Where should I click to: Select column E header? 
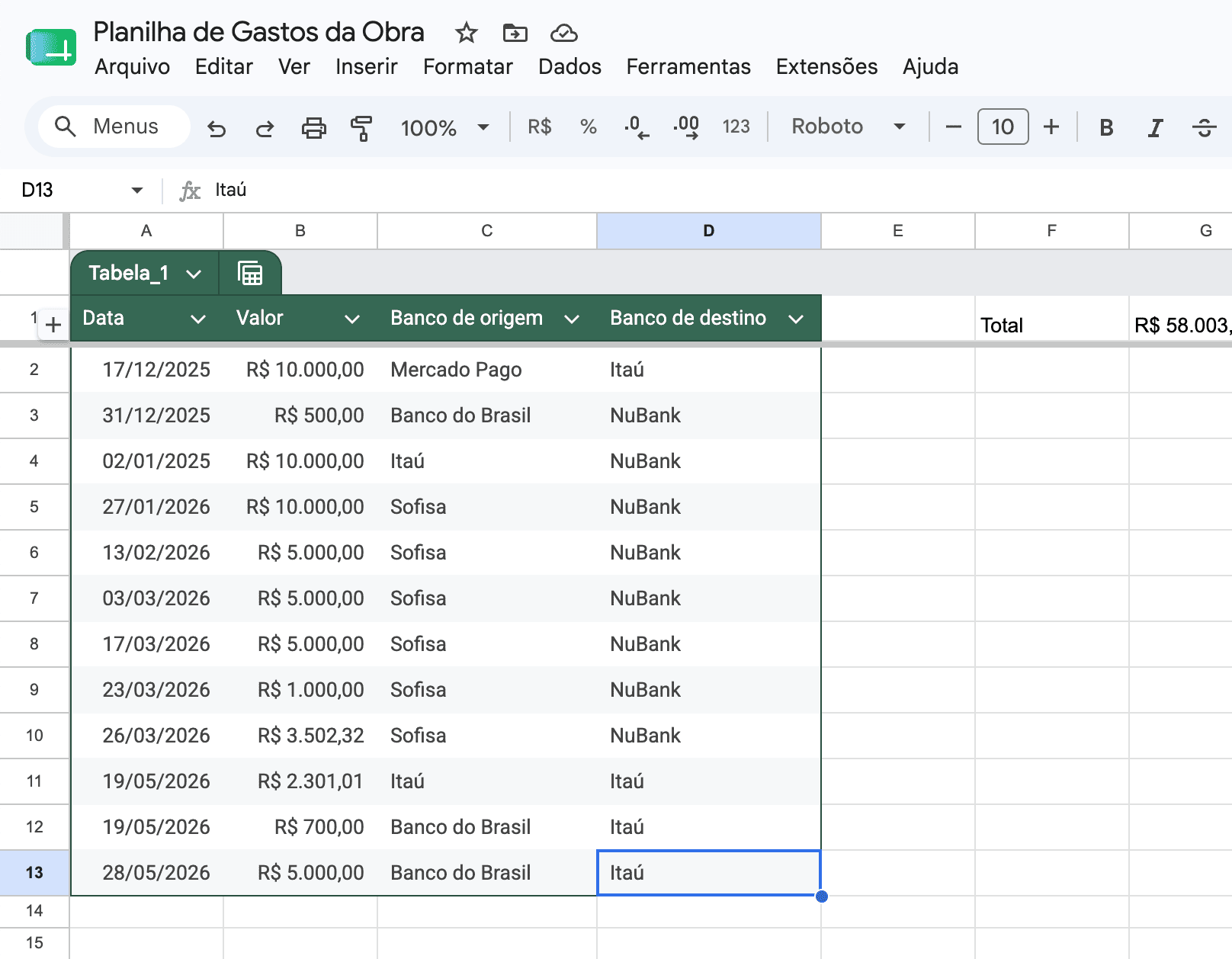[x=898, y=231]
